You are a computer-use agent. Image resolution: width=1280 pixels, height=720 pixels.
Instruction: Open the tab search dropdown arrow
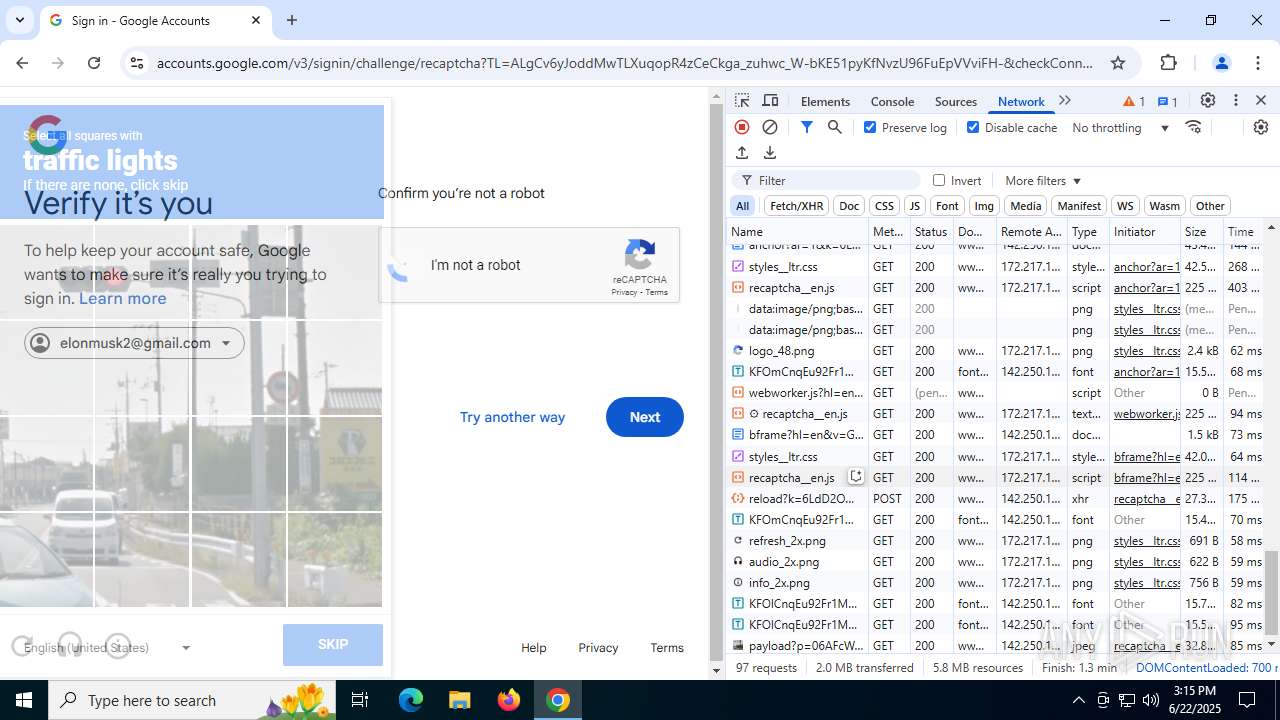(x=20, y=20)
